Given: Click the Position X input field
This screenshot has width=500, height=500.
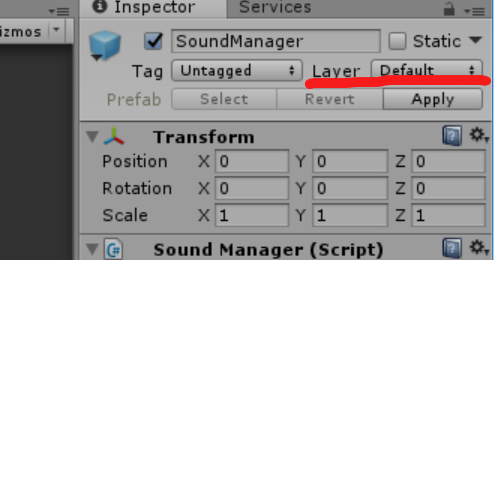Looking at the screenshot, I should pyautogui.click(x=252, y=161).
